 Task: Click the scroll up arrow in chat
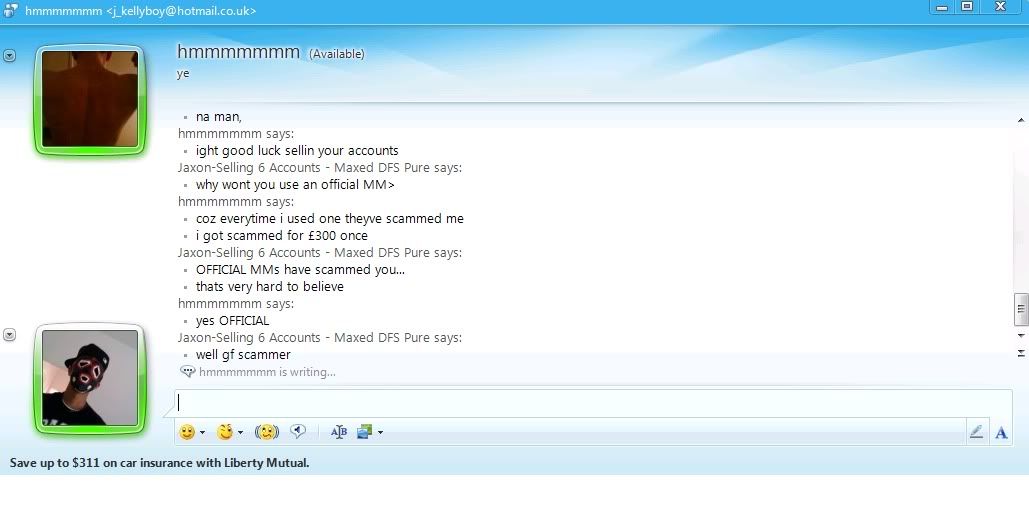1020,120
